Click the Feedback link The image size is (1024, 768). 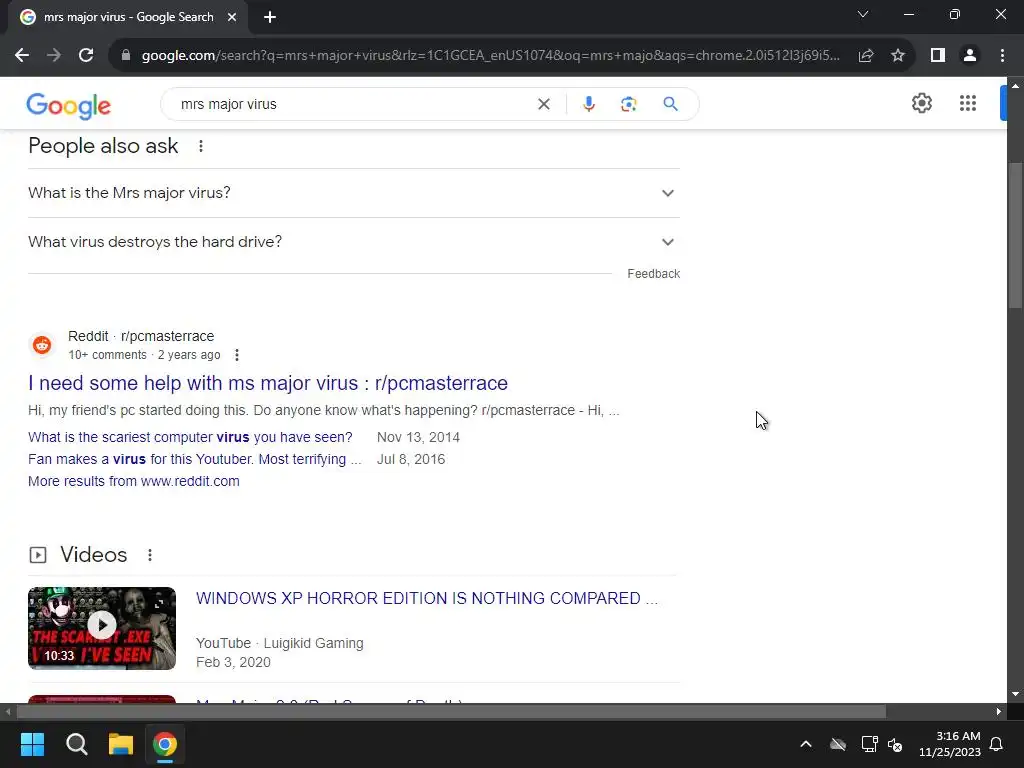pyautogui.click(x=654, y=274)
